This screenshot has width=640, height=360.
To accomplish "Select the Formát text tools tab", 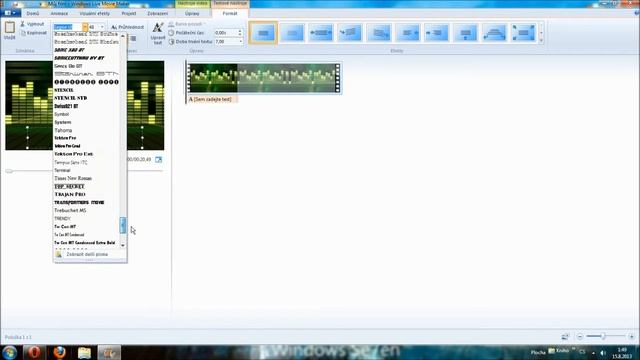I will click(x=230, y=13).
